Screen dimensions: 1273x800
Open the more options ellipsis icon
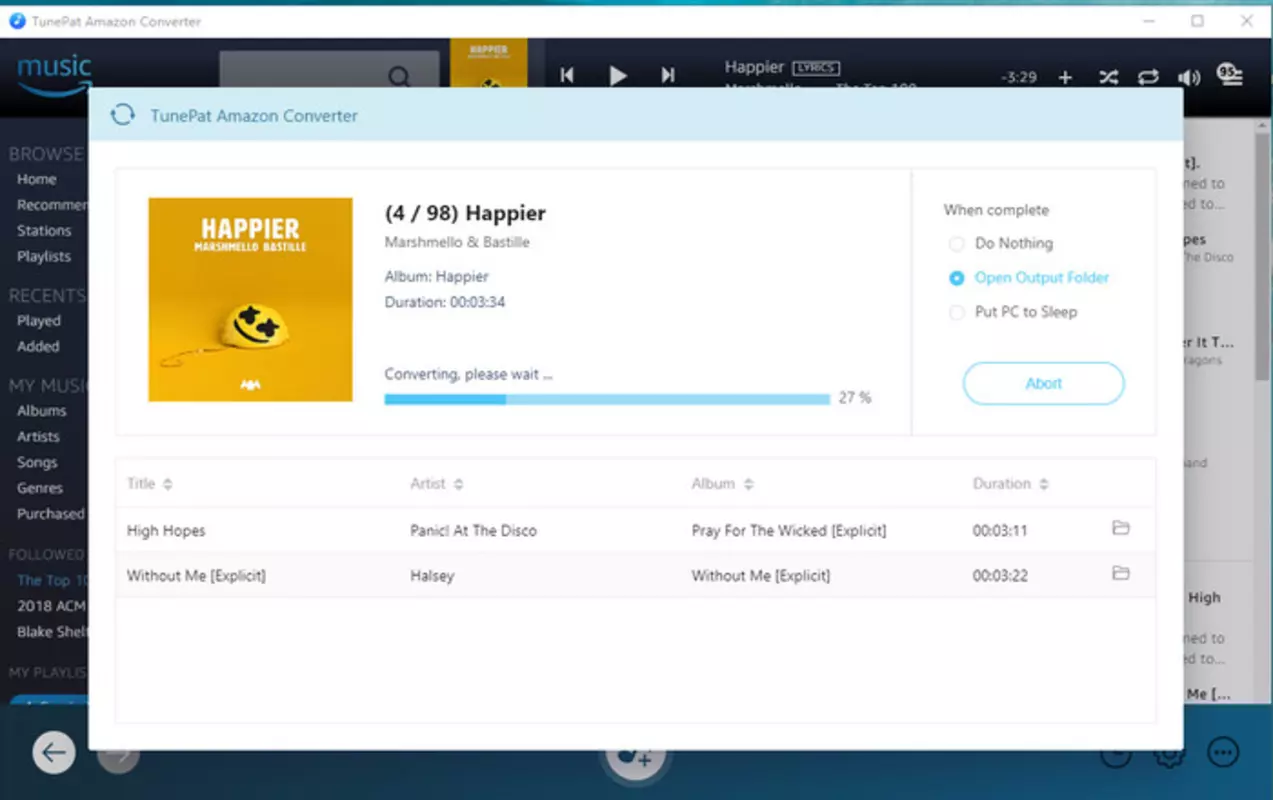point(1223,753)
